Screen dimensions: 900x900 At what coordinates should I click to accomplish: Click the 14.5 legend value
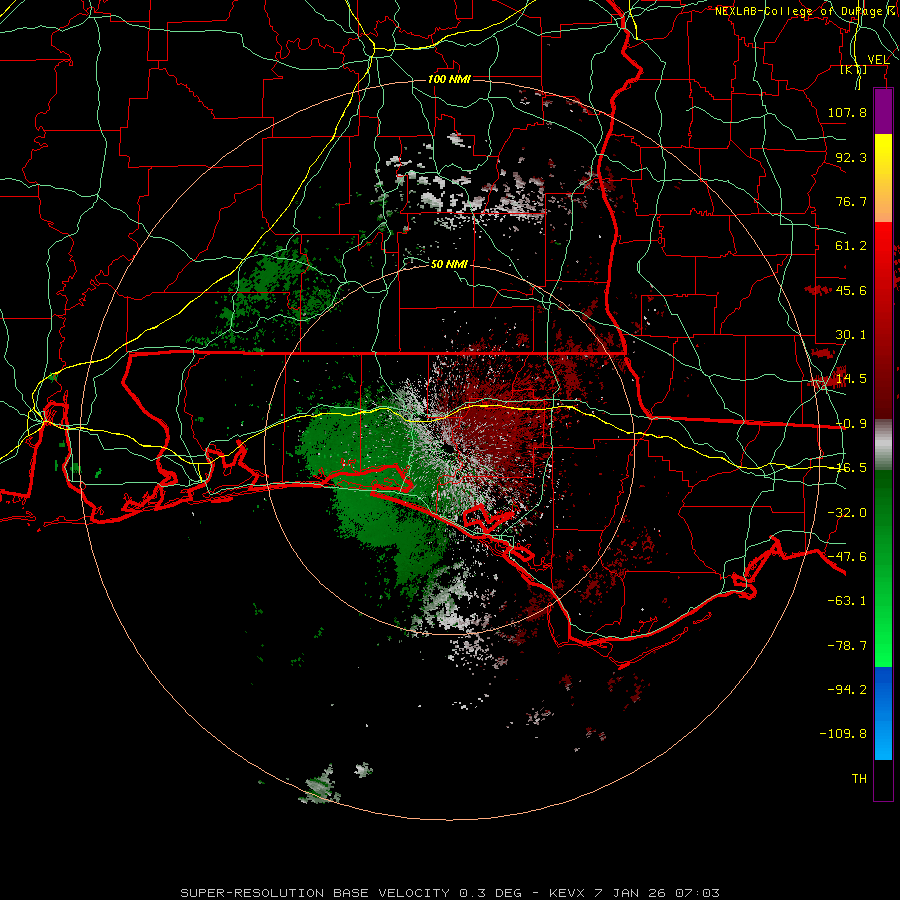(x=851, y=379)
